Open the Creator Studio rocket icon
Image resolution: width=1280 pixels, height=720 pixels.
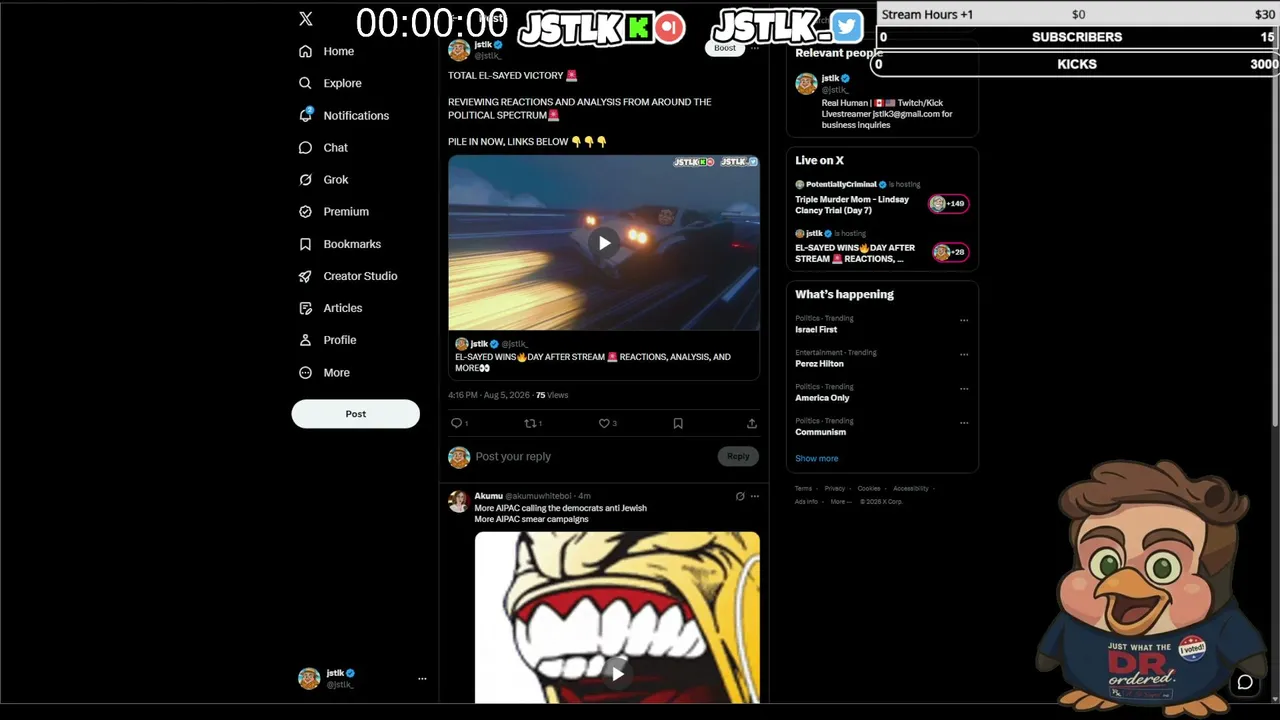pos(305,276)
